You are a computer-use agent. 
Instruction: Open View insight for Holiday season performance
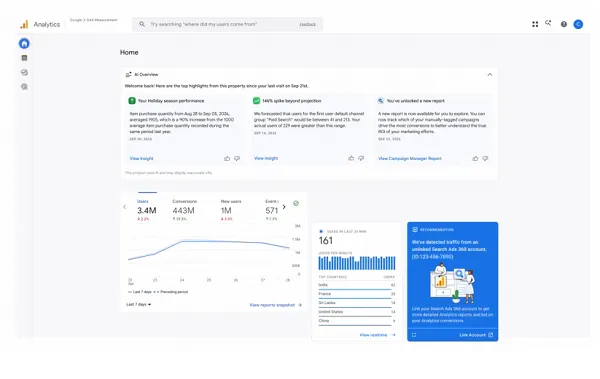[141, 158]
